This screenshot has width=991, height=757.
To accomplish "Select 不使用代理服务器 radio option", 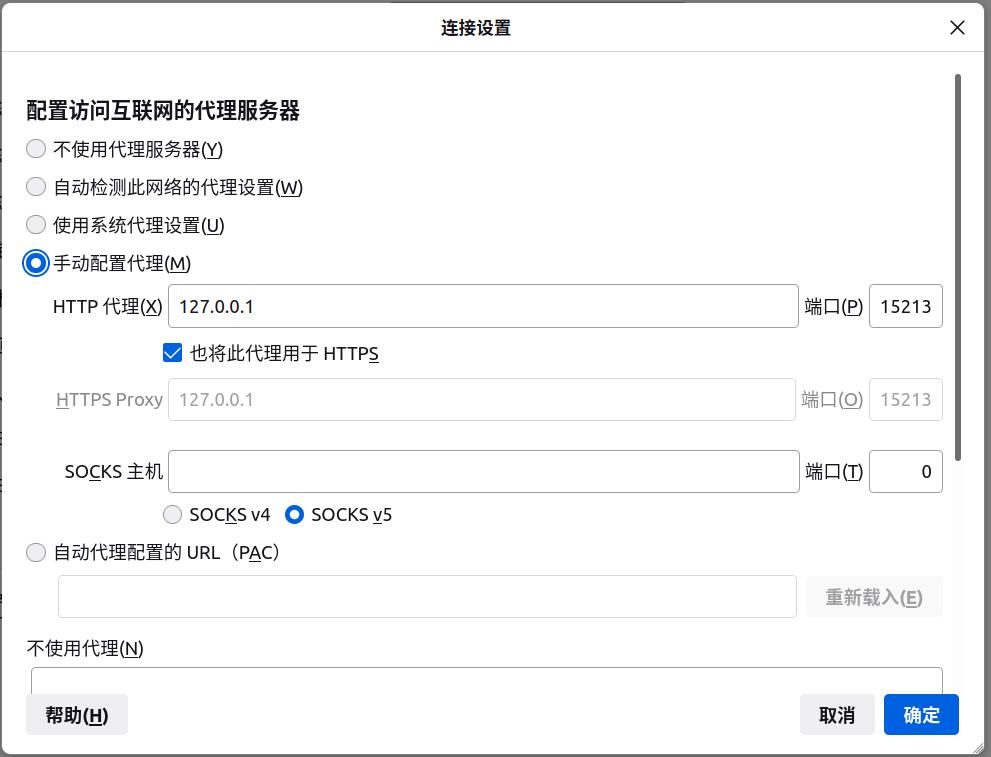I will coord(36,148).
